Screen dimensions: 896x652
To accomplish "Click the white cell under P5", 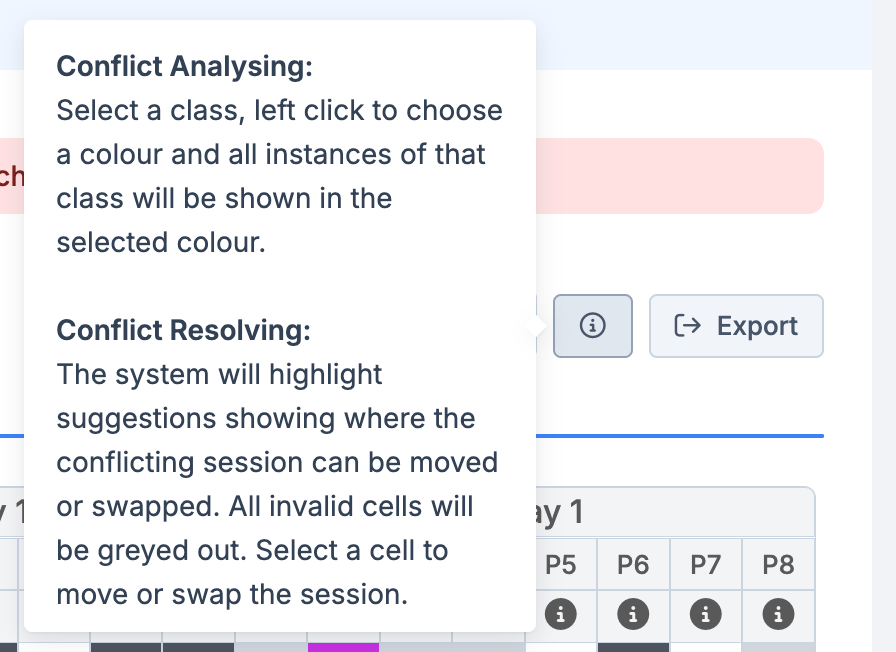I will click(561, 647).
